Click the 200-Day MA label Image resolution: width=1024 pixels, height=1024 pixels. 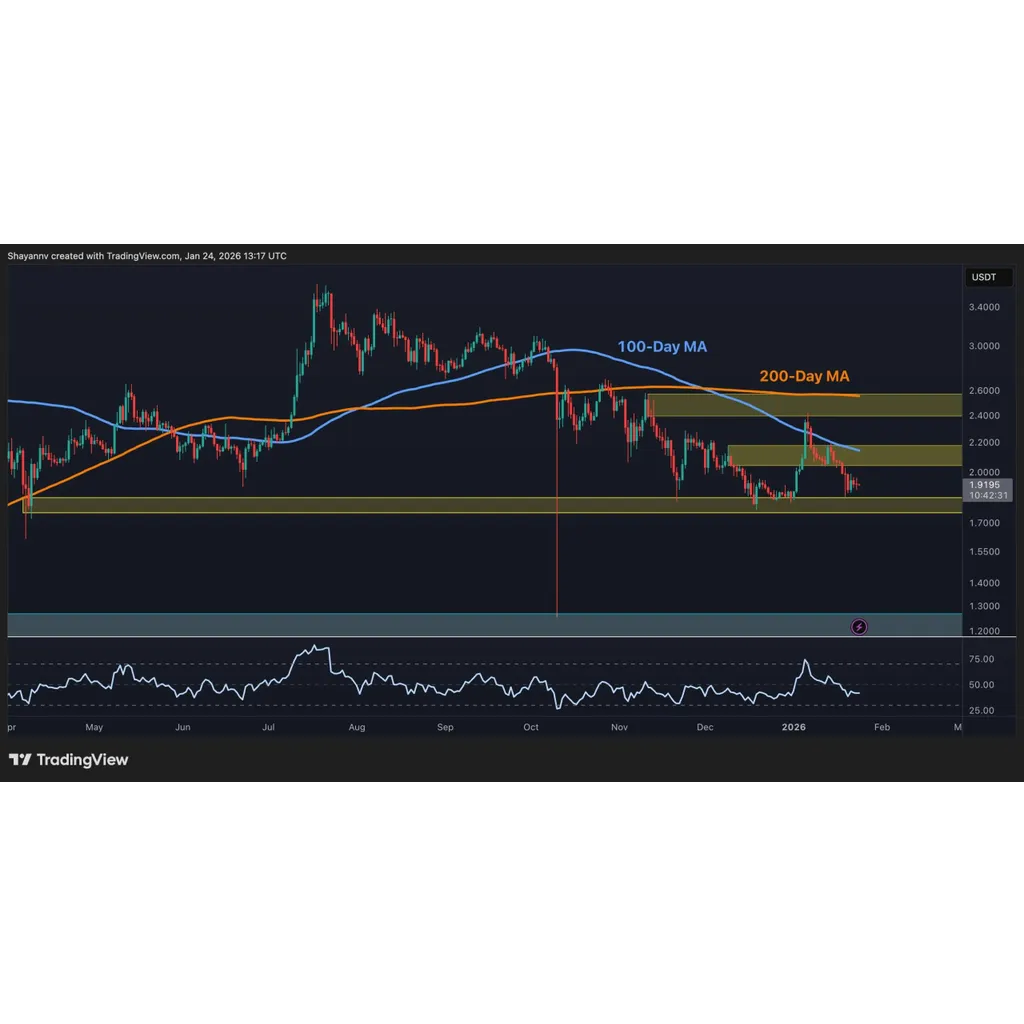coord(804,376)
